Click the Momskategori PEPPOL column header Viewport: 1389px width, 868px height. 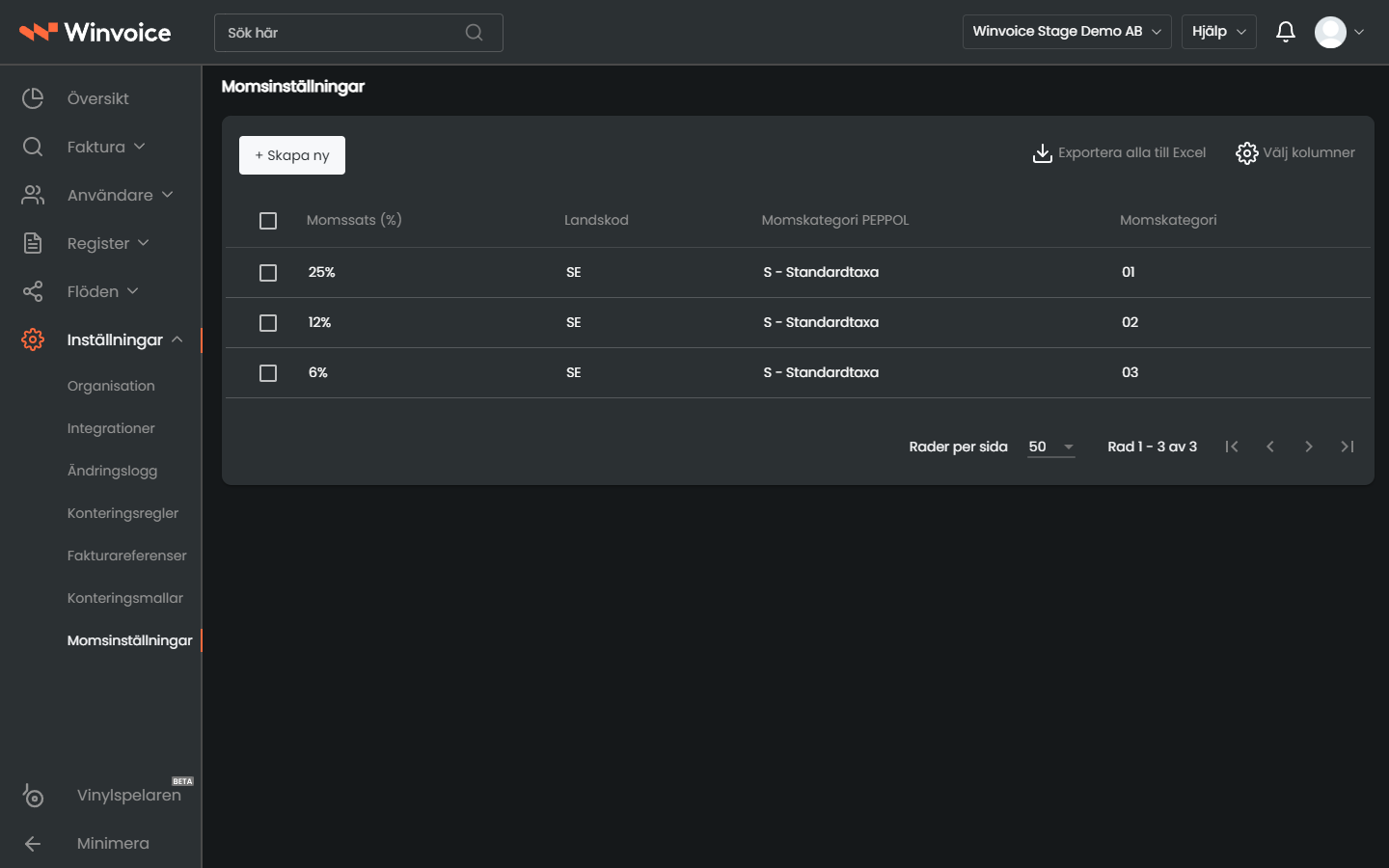point(835,220)
